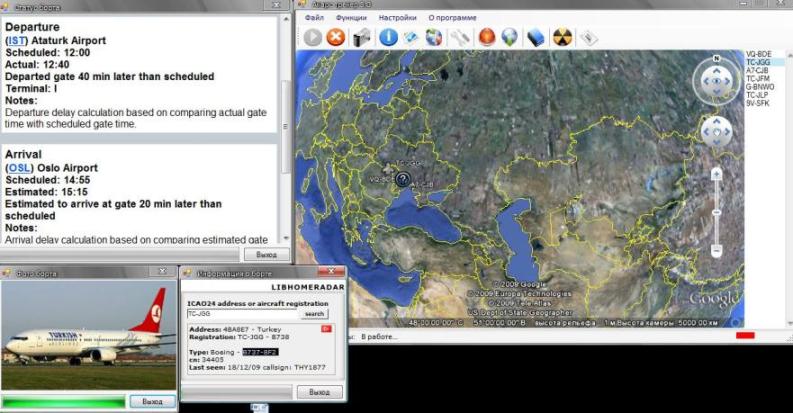Click the blue book icon
793x413 pixels.
click(536, 38)
